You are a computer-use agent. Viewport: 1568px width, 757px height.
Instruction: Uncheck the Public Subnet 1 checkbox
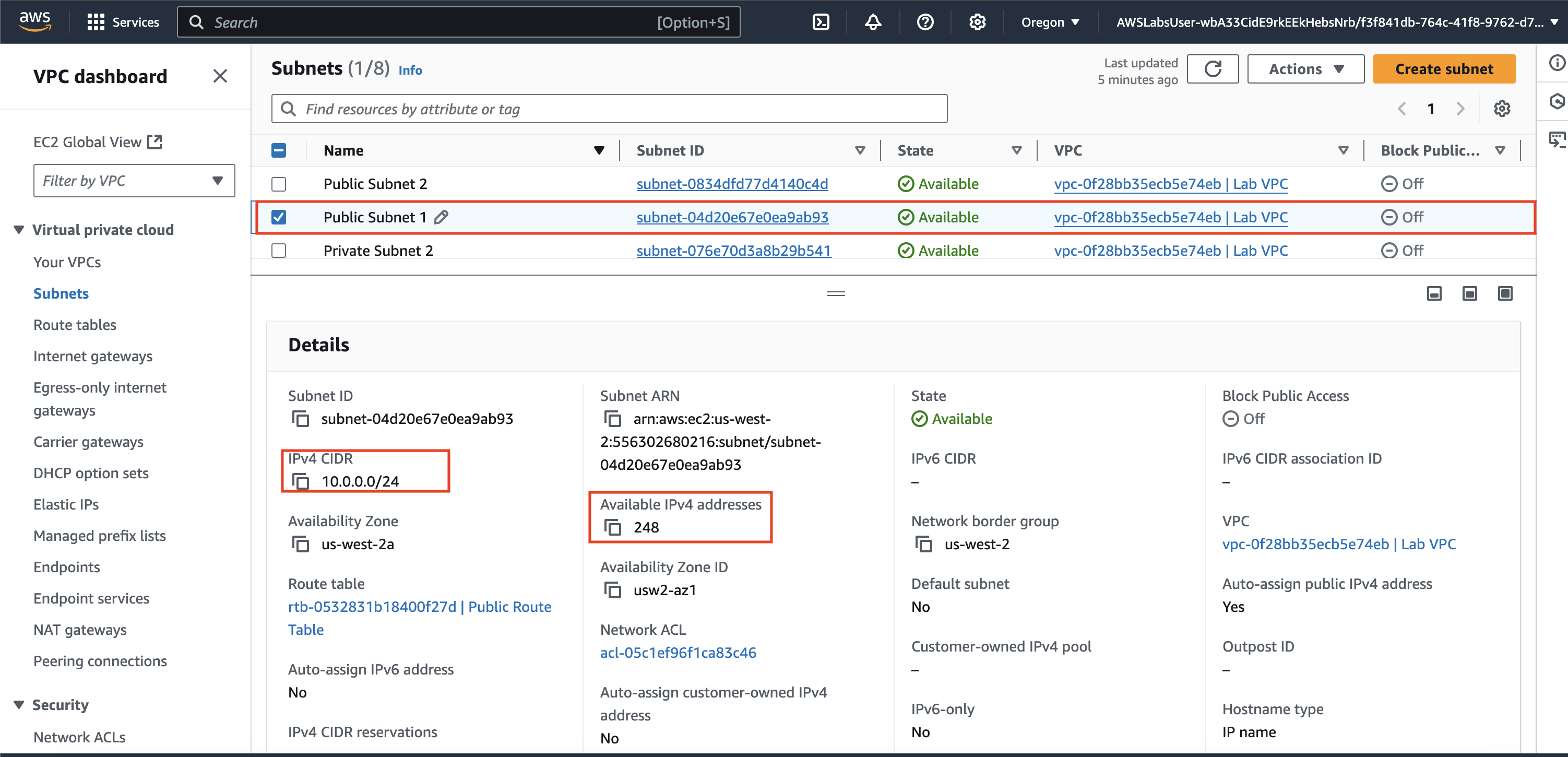pyautogui.click(x=279, y=217)
